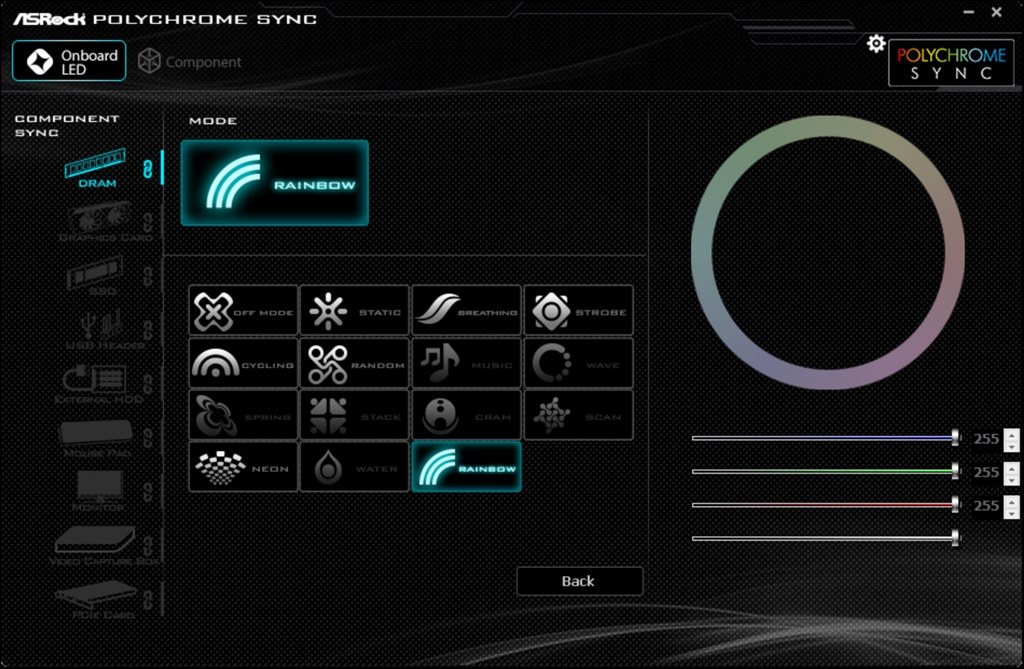Viewport: 1024px width, 669px height.
Task: Click the large selected Rainbow mode tile
Action: pos(275,183)
